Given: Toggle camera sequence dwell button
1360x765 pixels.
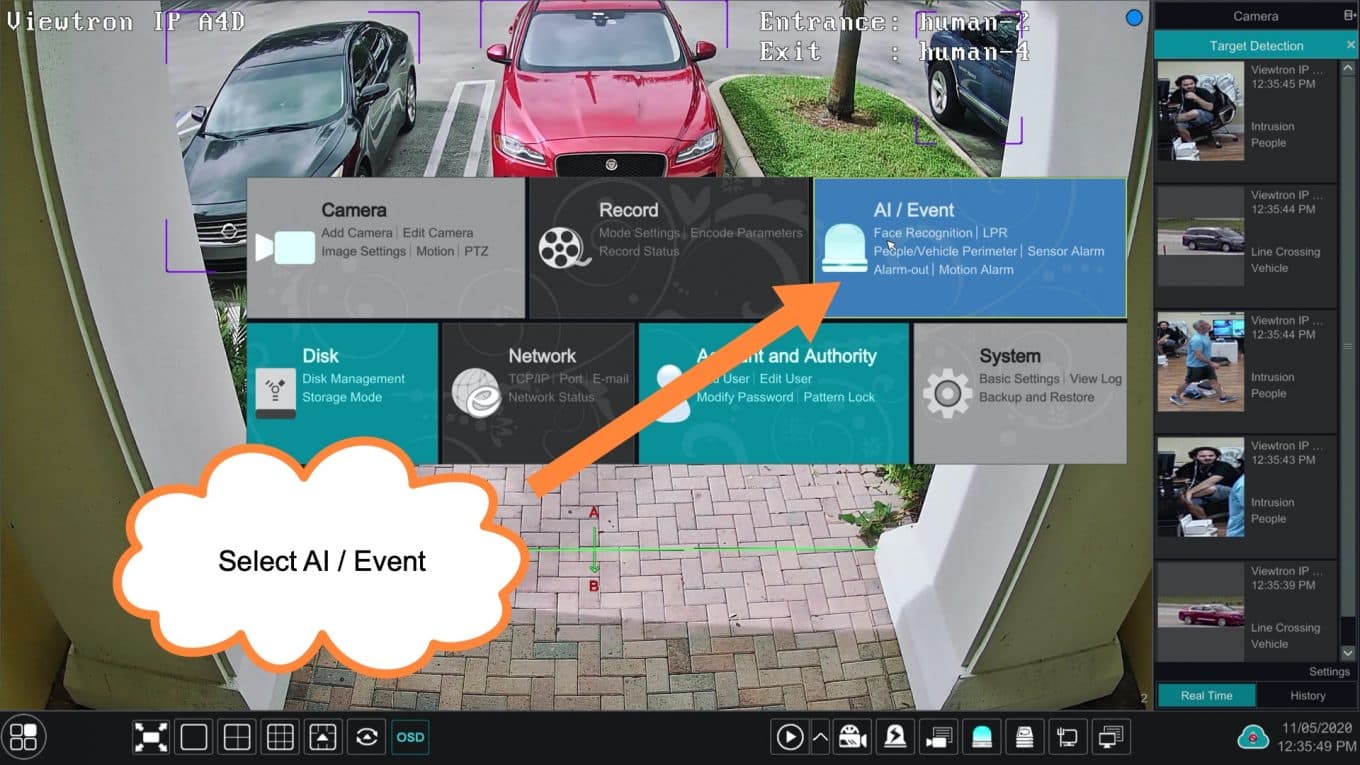Looking at the screenshot, I should (x=367, y=737).
